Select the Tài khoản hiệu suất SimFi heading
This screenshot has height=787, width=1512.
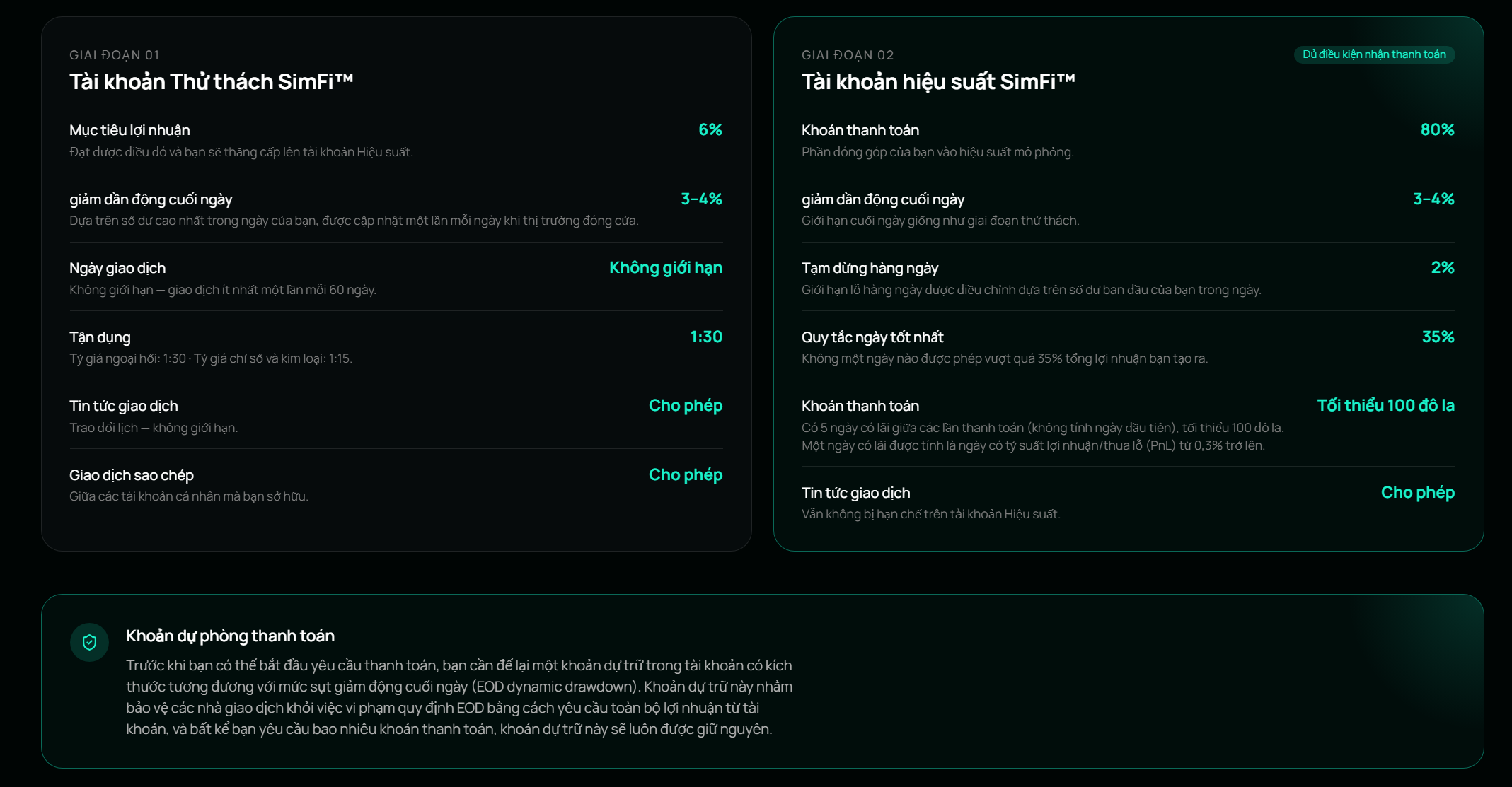click(938, 82)
